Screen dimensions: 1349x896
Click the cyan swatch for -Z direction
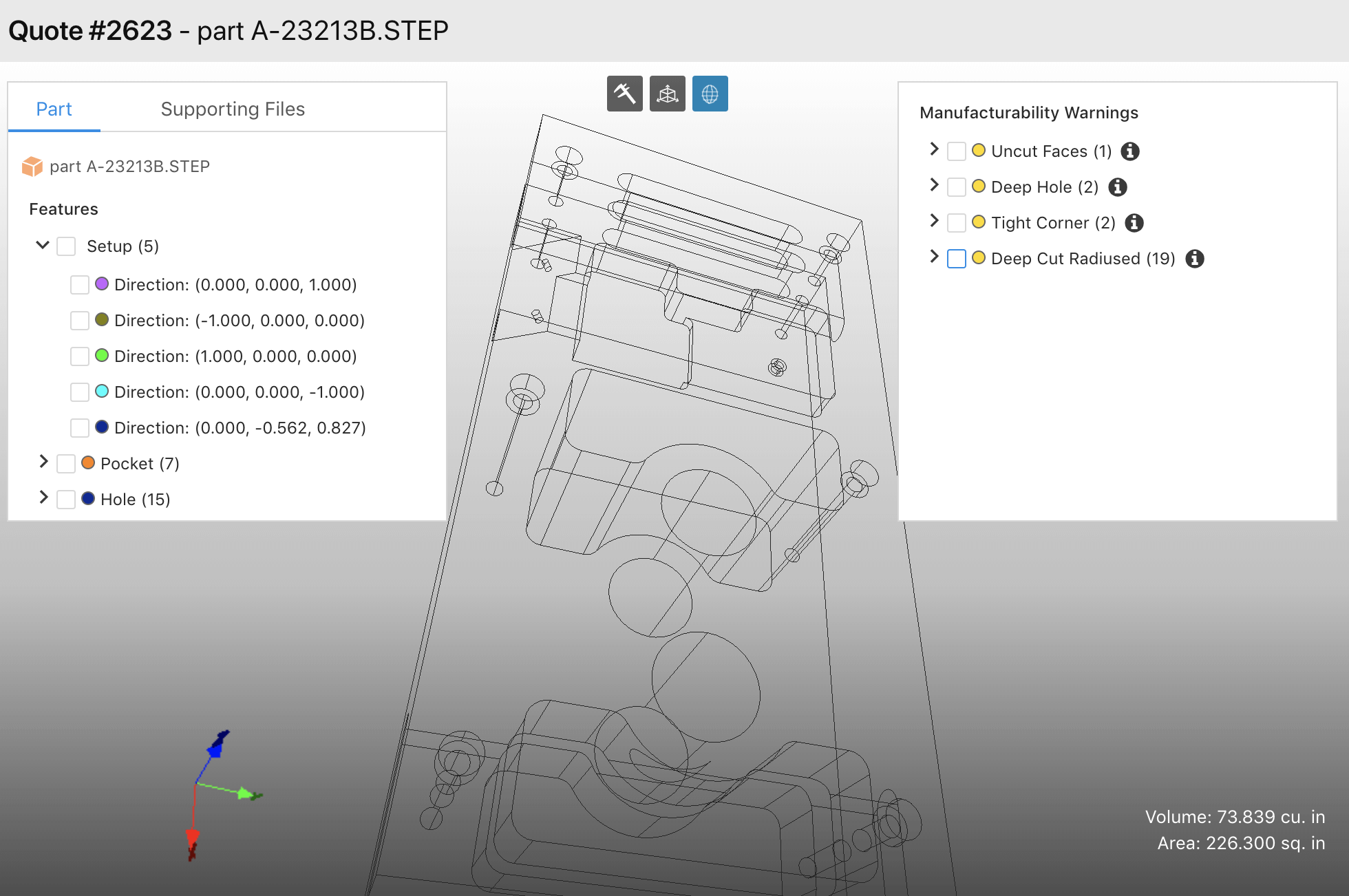(x=102, y=391)
